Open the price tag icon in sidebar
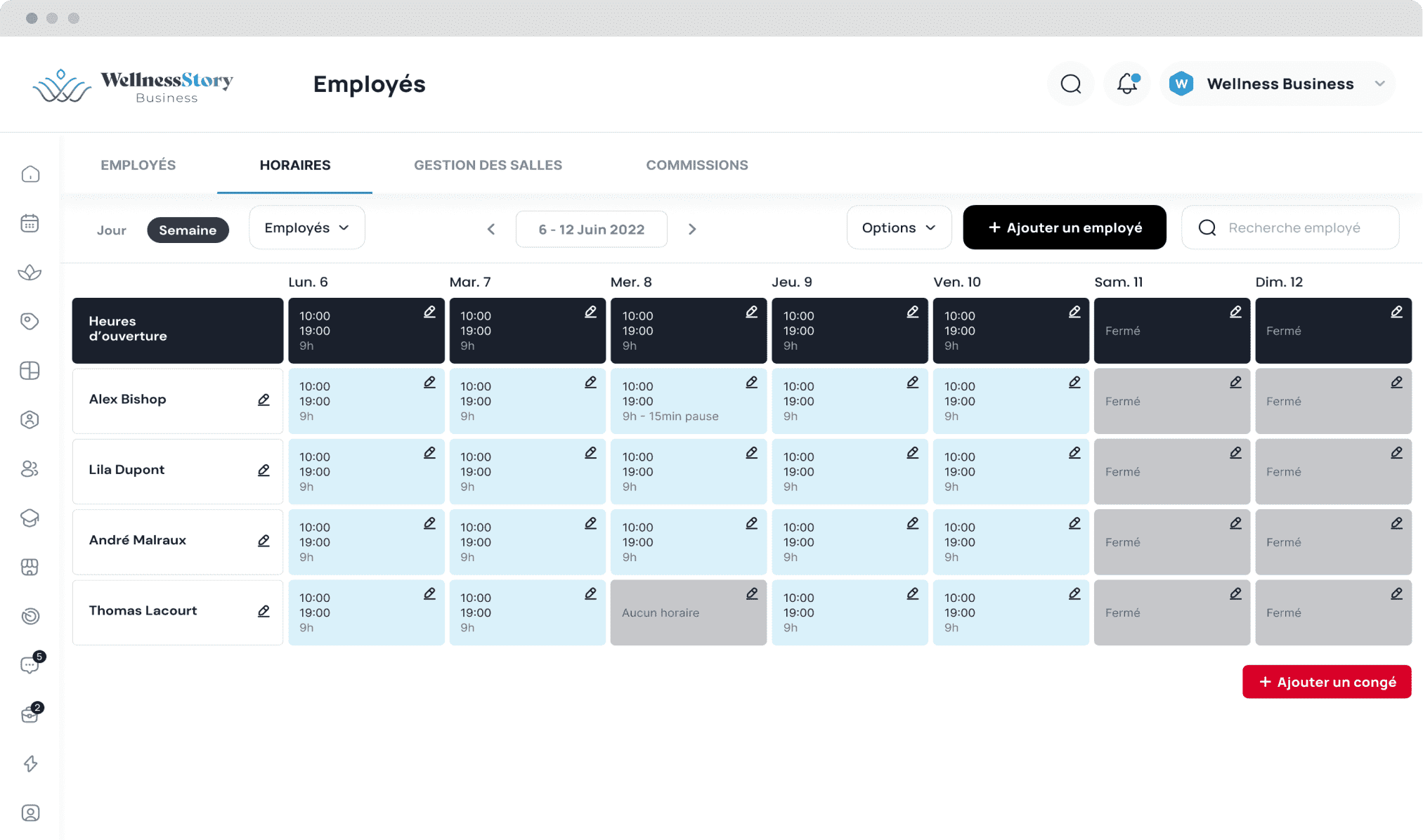Viewport: 1423px width, 840px height. 30,322
